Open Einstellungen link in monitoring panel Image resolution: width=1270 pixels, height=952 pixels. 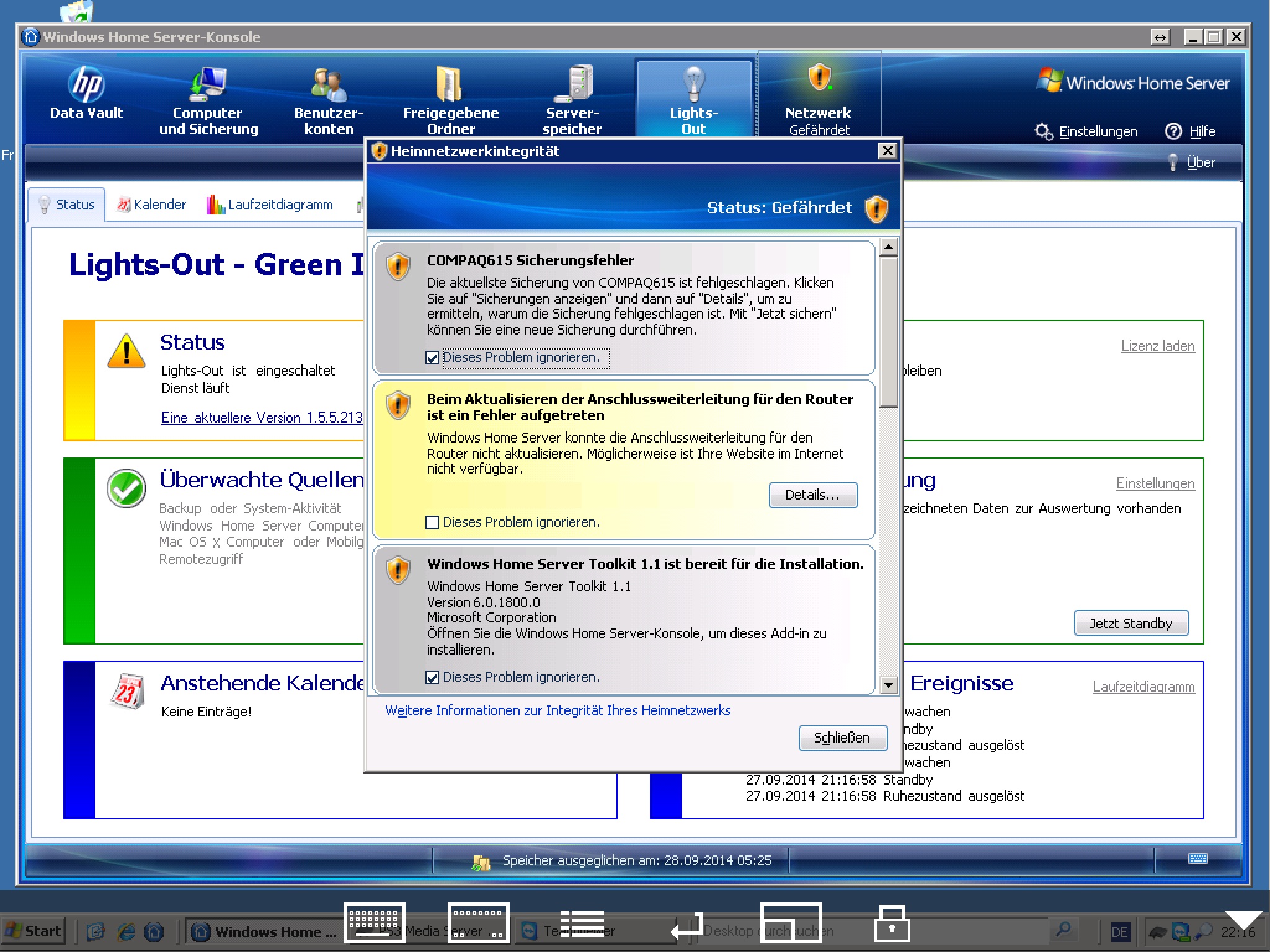(1155, 483)
